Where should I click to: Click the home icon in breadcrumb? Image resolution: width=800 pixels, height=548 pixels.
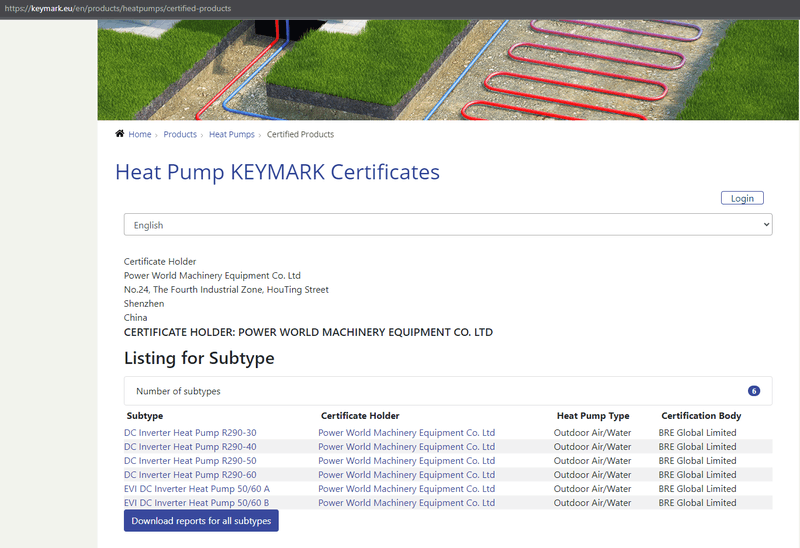pos(119,134)
